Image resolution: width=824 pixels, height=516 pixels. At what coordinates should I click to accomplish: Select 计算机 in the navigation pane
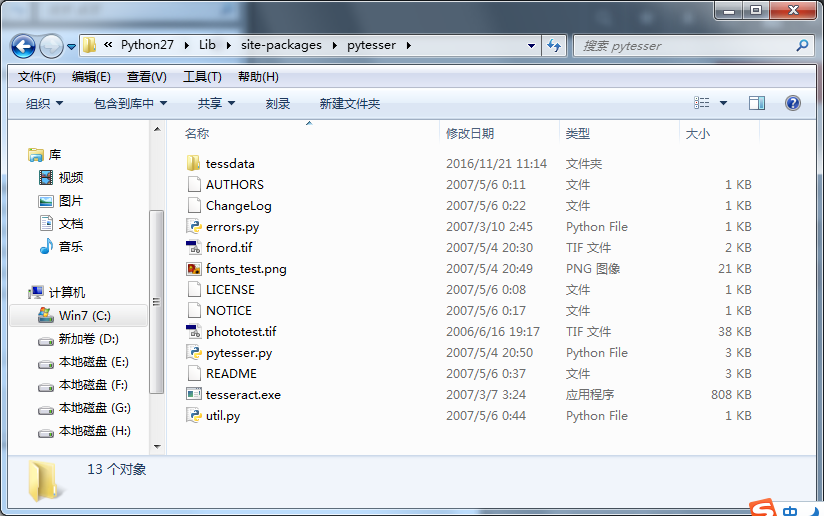[67, 292]
